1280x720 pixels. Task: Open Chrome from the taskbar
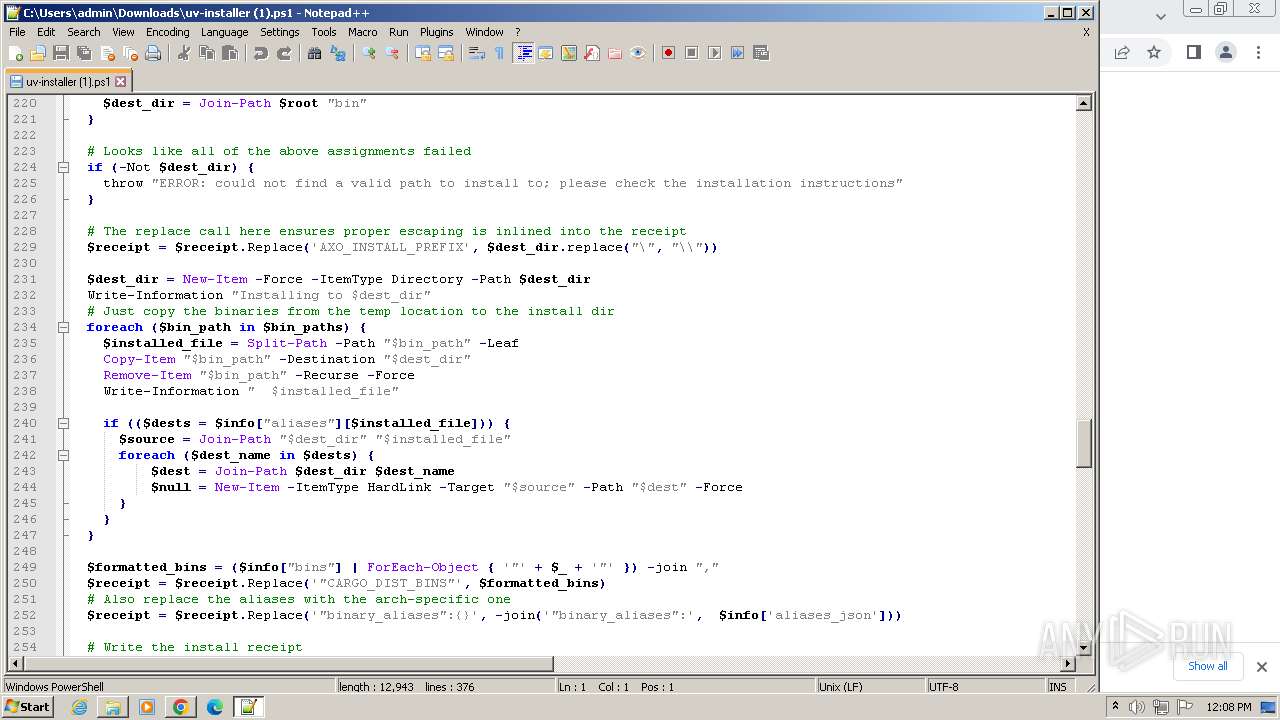[x=181, y=707]
